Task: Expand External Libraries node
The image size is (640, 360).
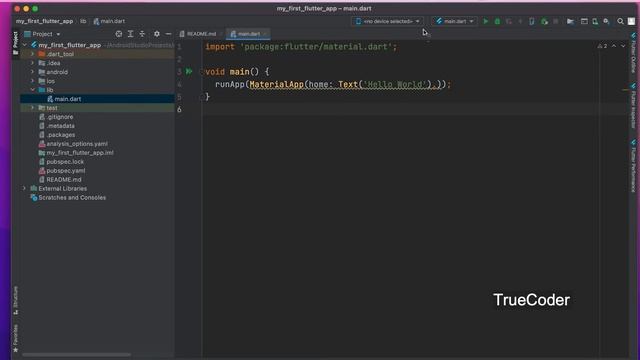Action: (x=24, y=189)
